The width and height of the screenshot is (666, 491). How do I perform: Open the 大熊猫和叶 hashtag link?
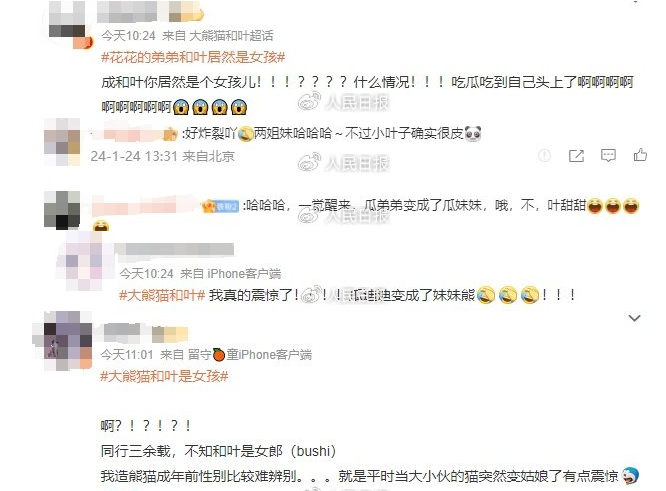(x=162, y=295)
